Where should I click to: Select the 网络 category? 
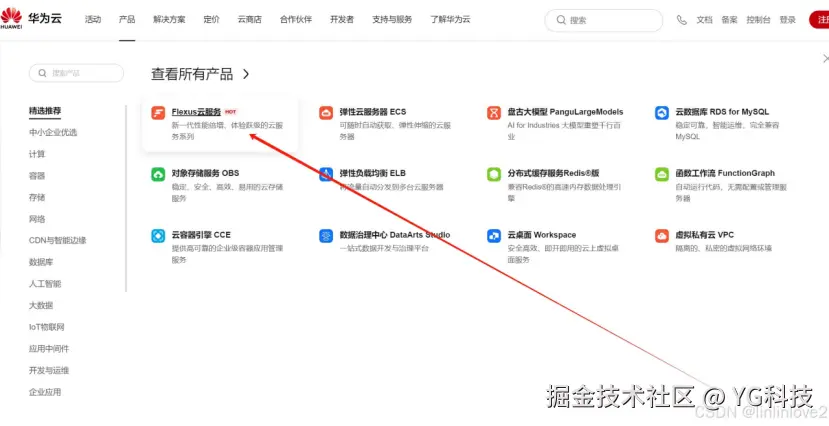coord(37,219)
